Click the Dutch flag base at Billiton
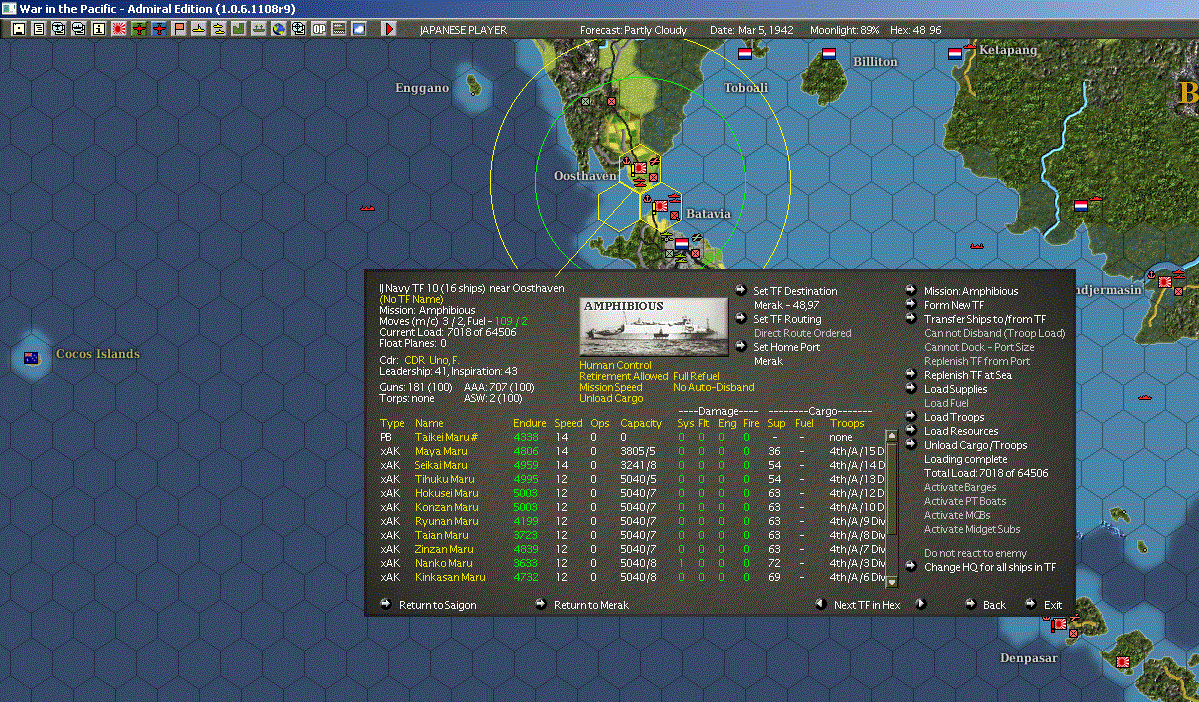 (828, 54)
